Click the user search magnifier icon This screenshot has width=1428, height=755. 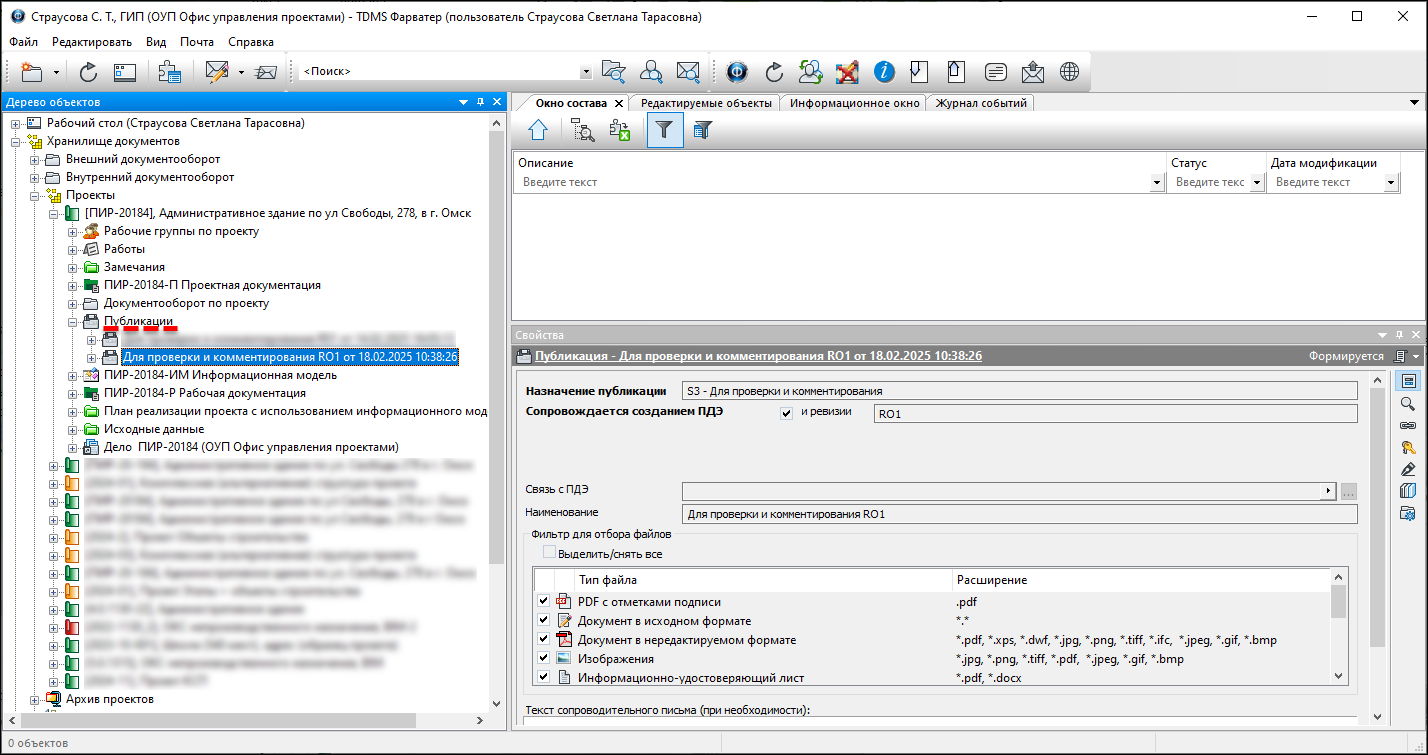[651, 72]
